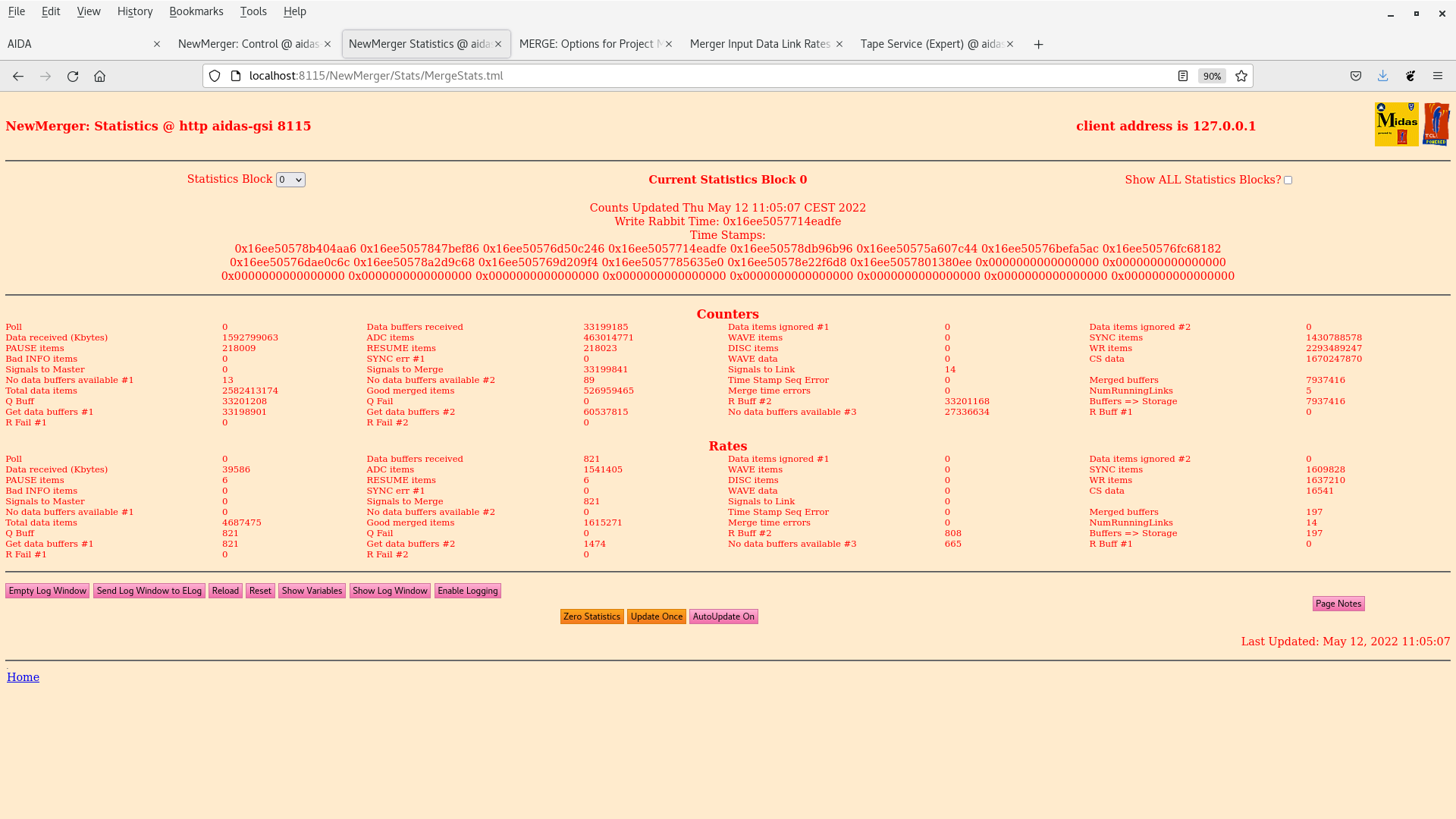The height and width of the screenshot is (819, 1456).
Task: Toggle Show ALL Statistics Blocks checkbox
Action: coord(1288,180)
